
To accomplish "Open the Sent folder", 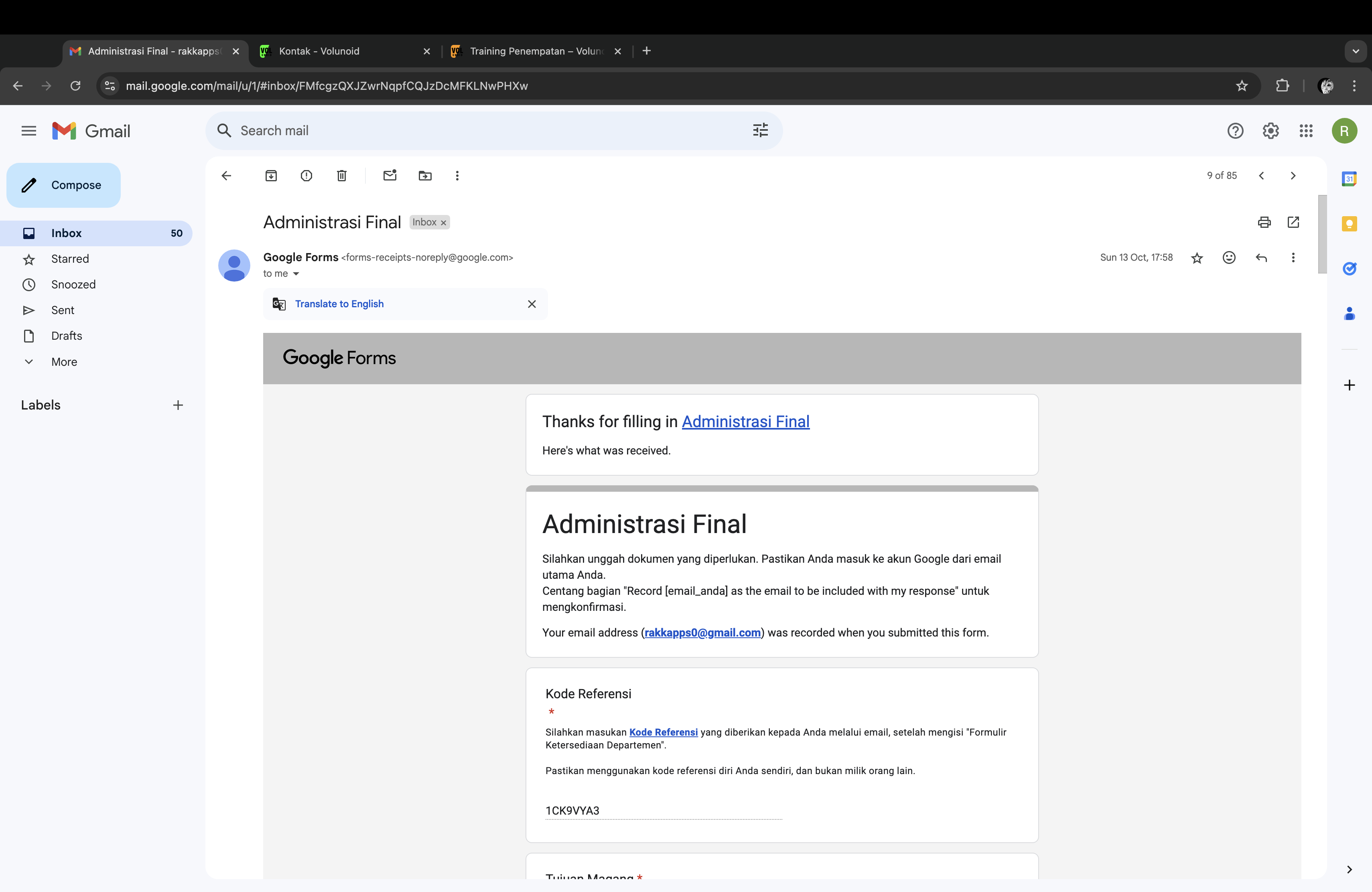I will click(62, 310).
